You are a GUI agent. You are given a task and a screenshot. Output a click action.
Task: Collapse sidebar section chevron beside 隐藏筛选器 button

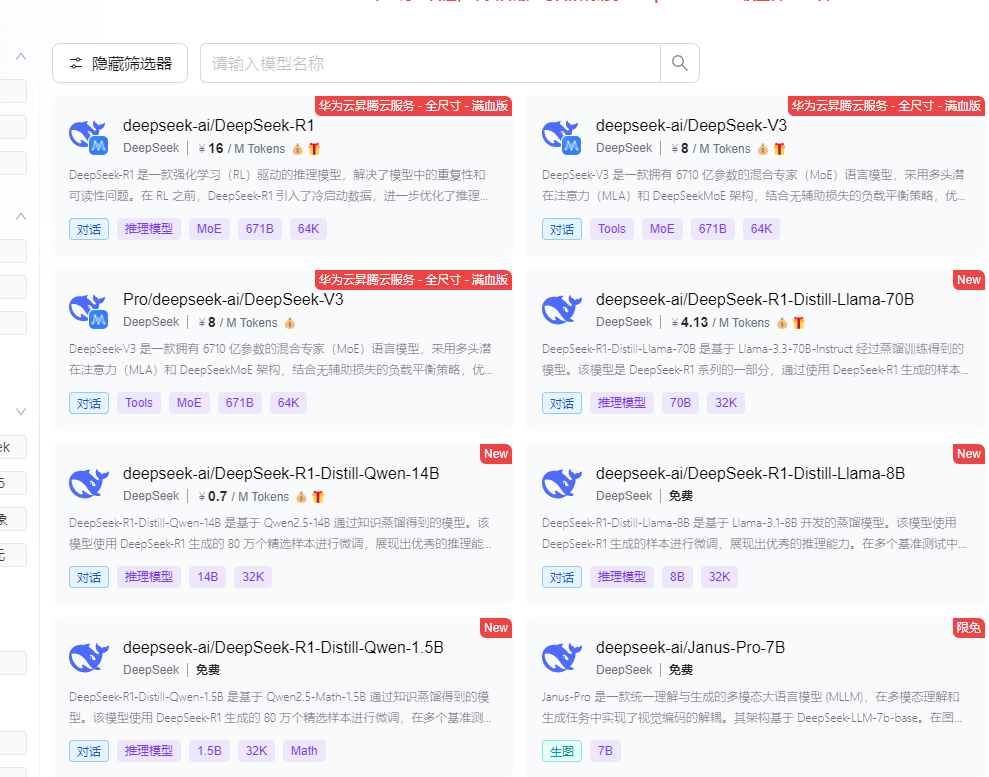coord(21,56)
